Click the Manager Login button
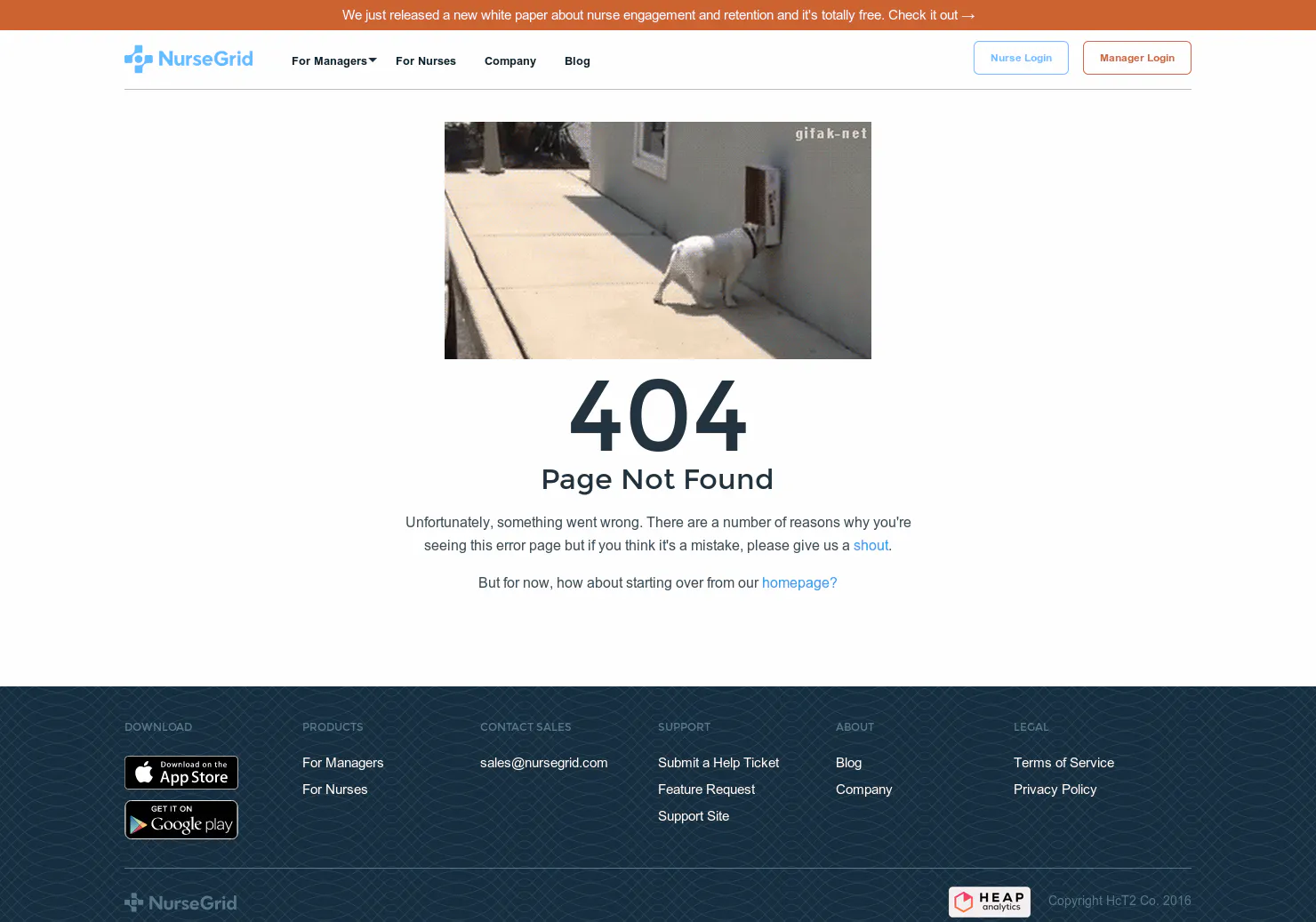Image resolution: width=1316 pixels, height=922 pixels. [x=1137, y=58]
